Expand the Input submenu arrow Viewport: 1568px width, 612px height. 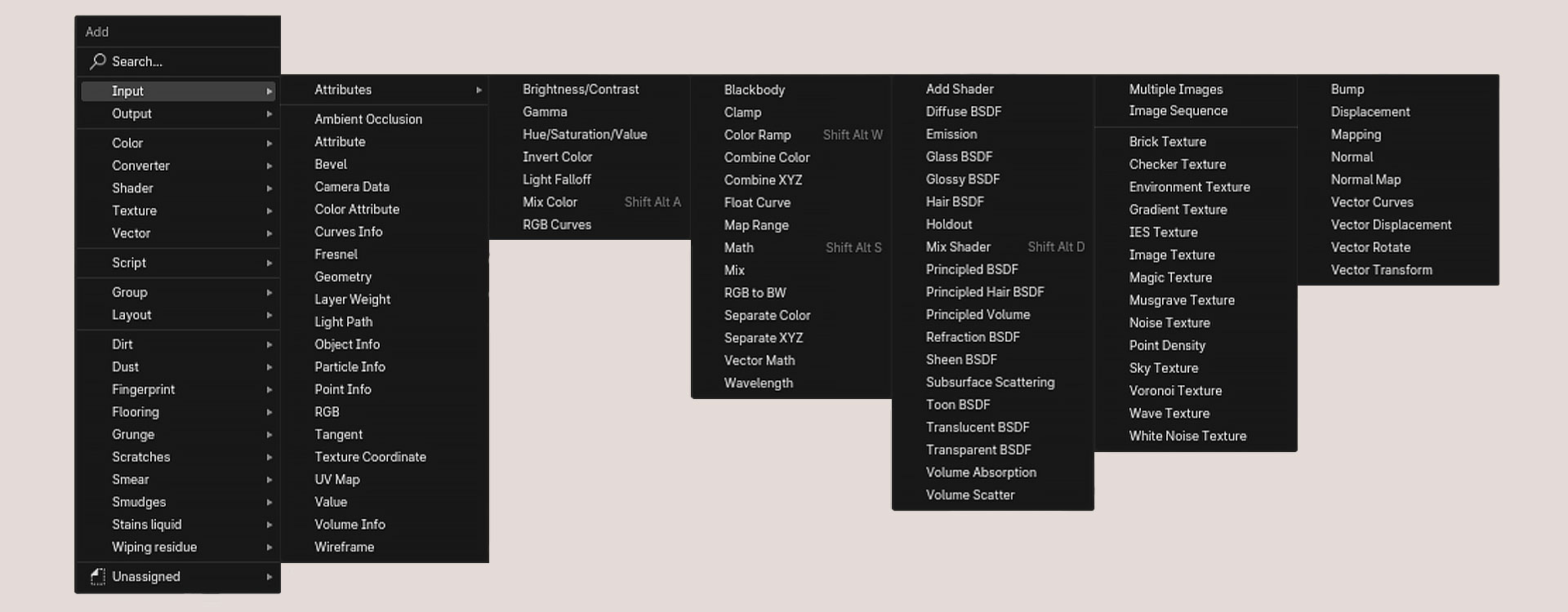269,91
